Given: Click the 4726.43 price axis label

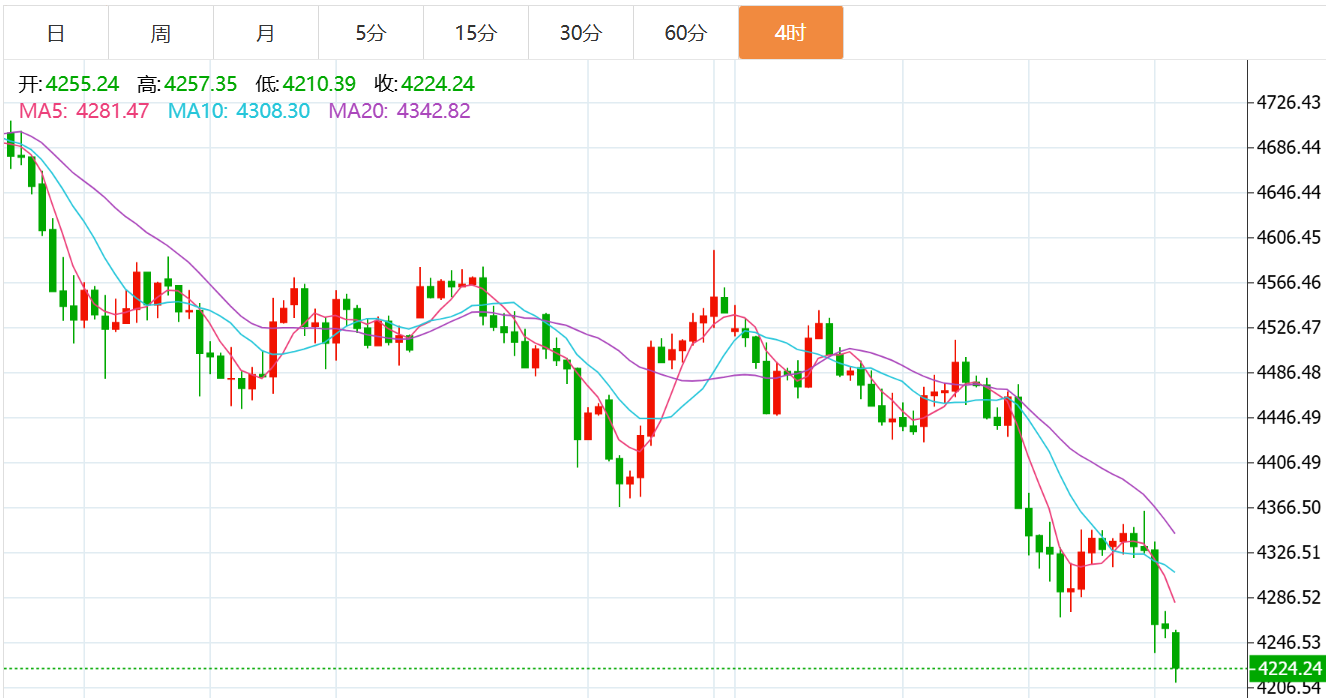Looking at the screenshot, I should [1288, 102].
